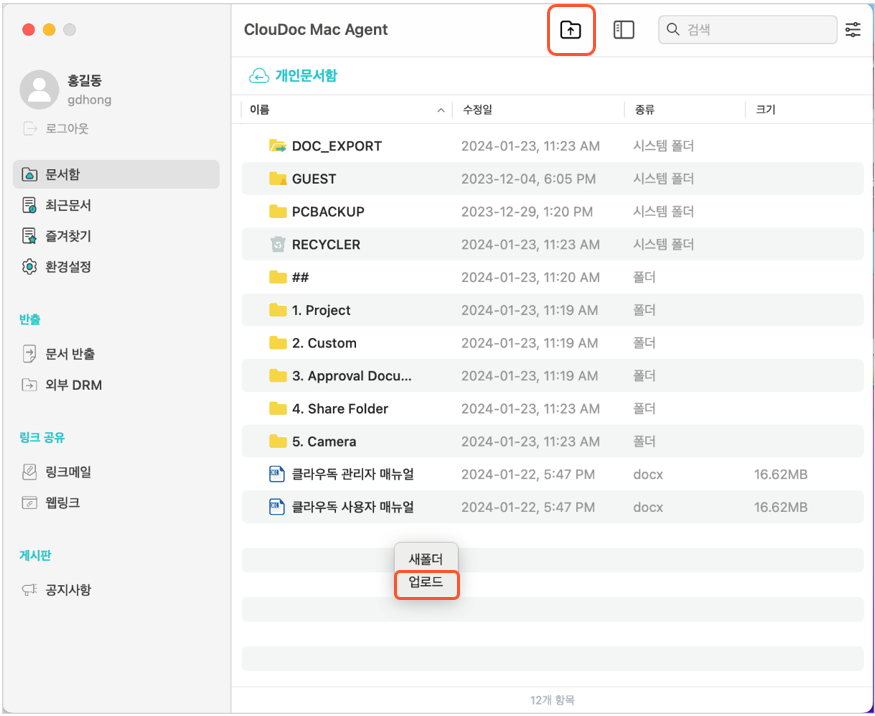Click the 홍길동 user name

point(84,81)
